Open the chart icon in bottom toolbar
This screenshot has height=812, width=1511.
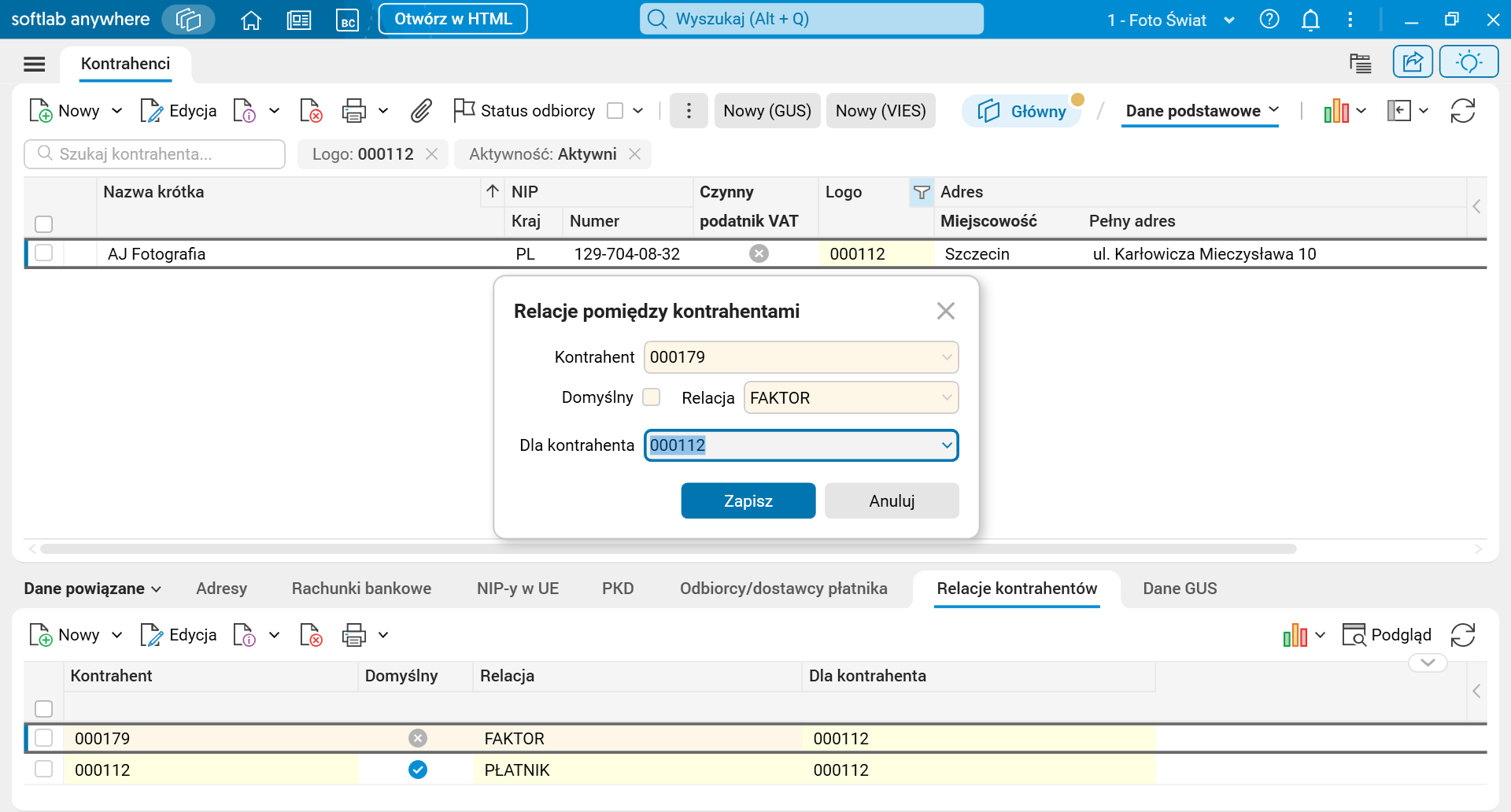pos(1295,635)
